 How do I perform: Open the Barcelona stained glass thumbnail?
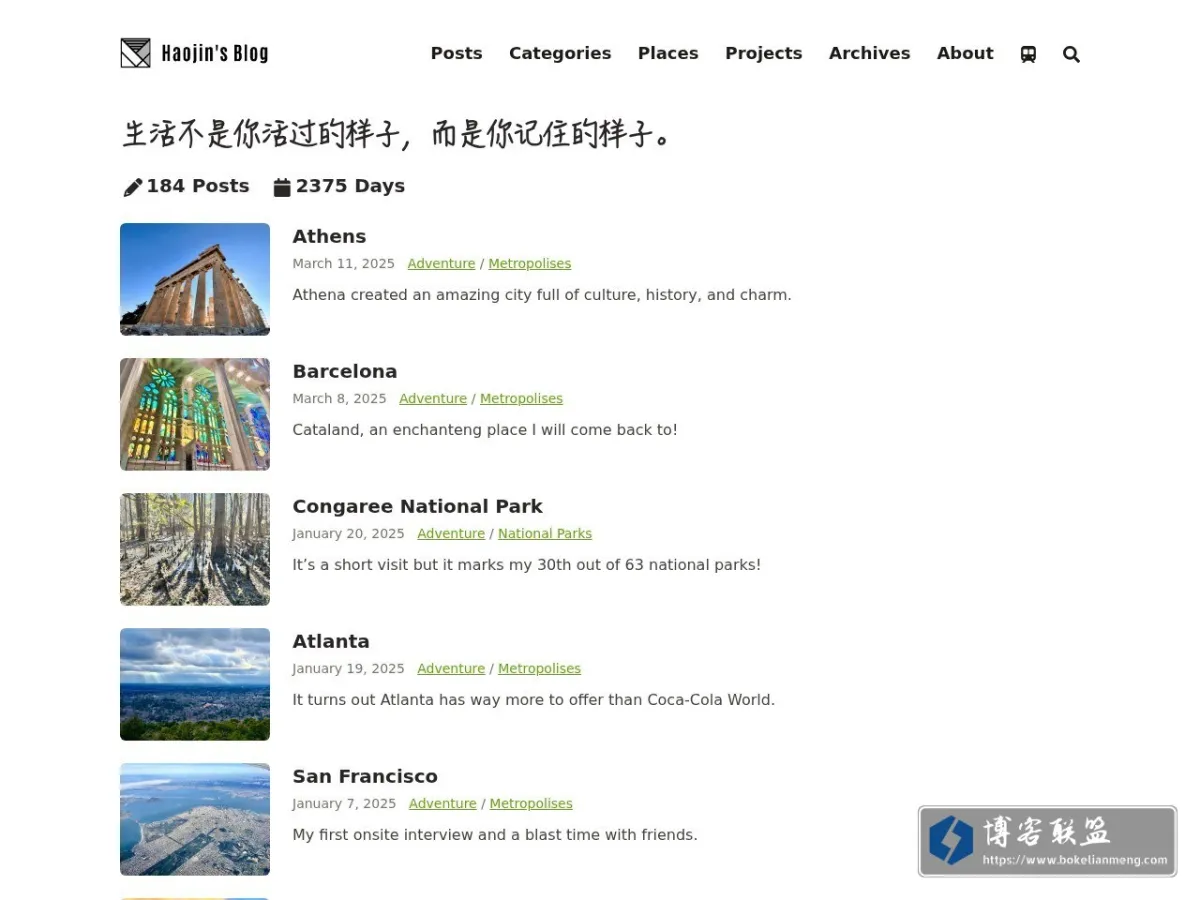195,414
